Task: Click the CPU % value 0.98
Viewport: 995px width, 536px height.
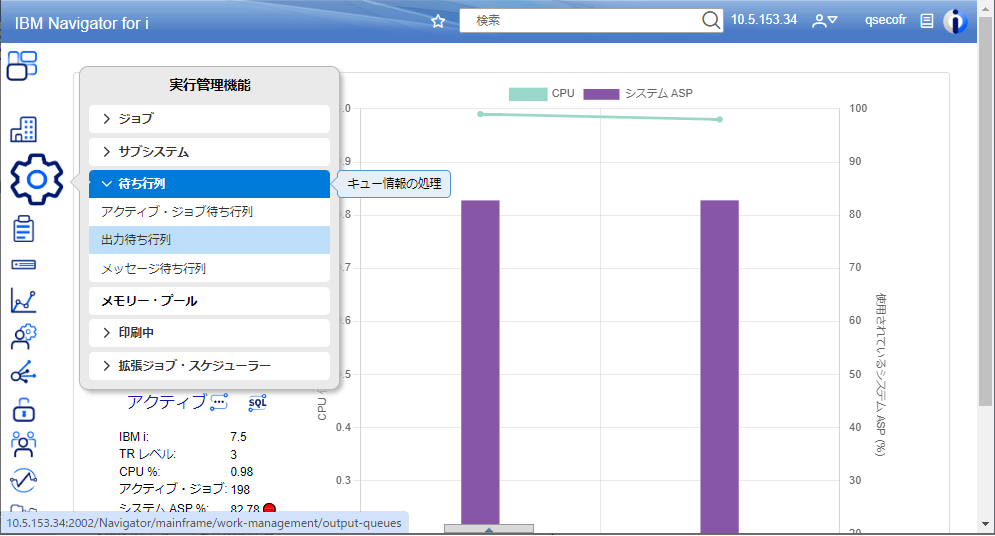Action: pyautogui.click(x=242, y=472)
